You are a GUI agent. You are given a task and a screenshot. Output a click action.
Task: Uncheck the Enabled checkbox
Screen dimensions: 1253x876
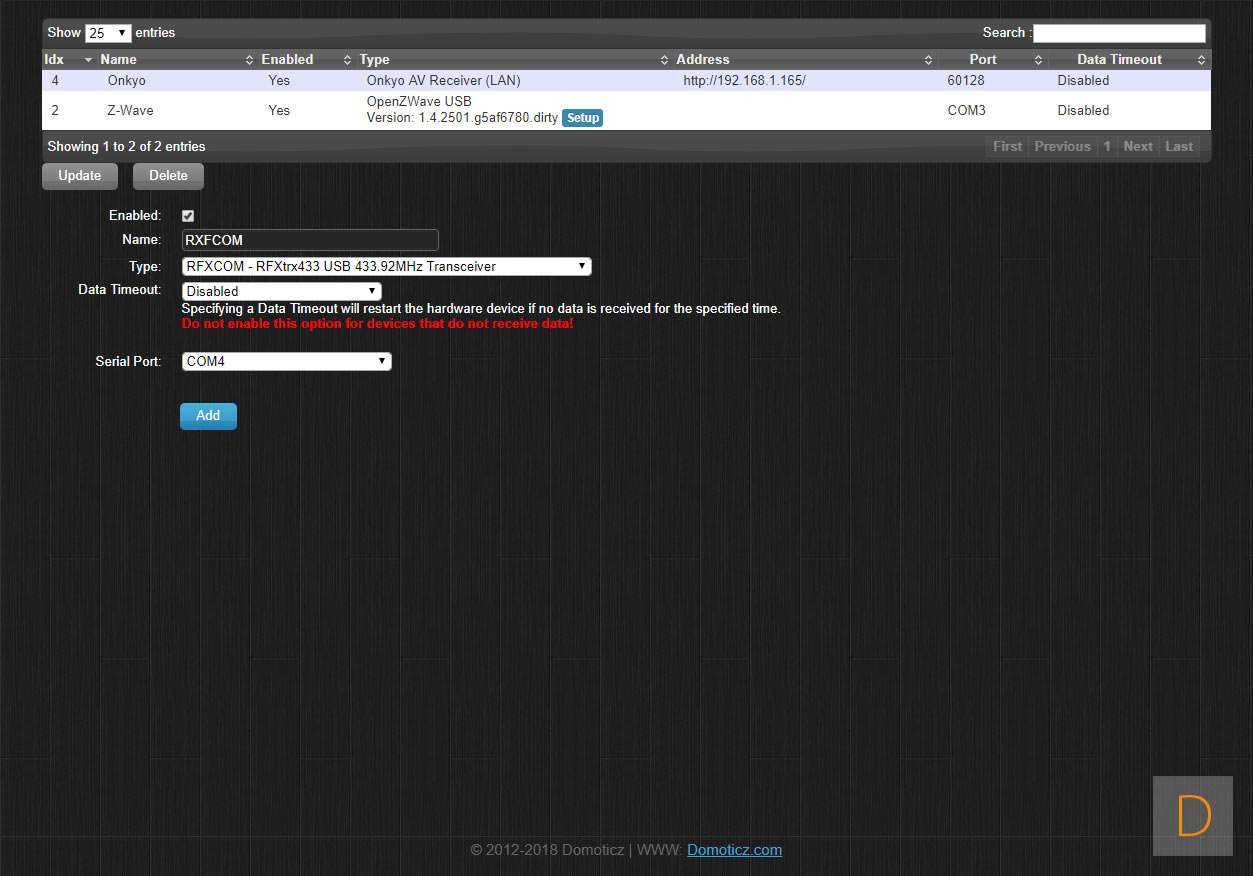(x=188, y=216)
